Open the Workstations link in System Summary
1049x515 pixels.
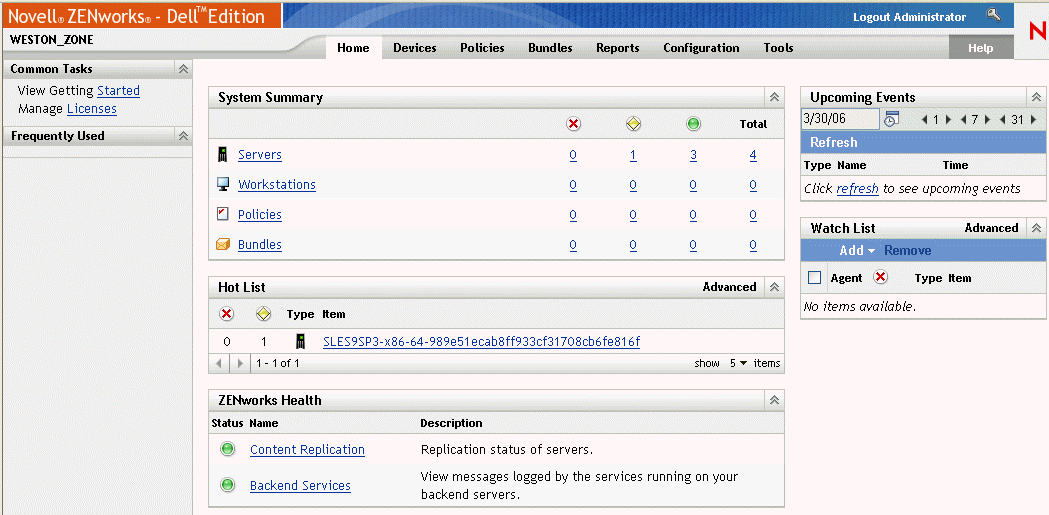click(x=277, y=185)
